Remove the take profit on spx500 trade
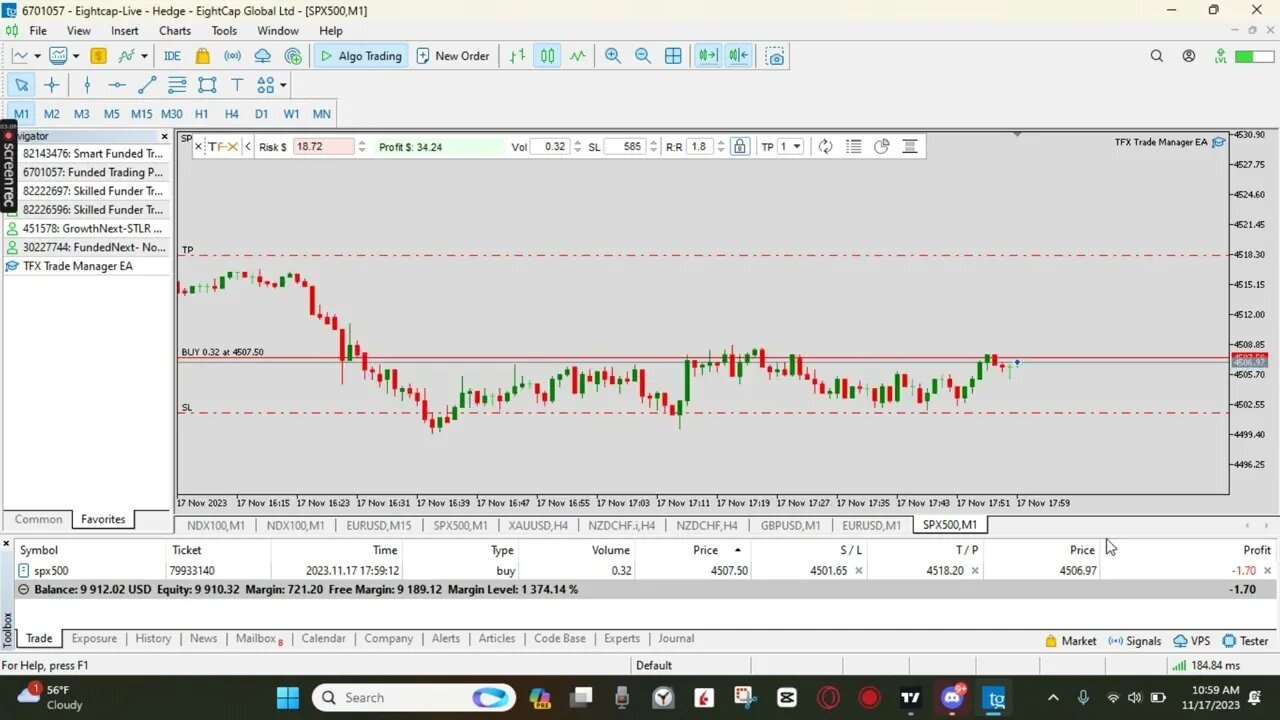This screenshot has height=720, width=1280. 975,571
